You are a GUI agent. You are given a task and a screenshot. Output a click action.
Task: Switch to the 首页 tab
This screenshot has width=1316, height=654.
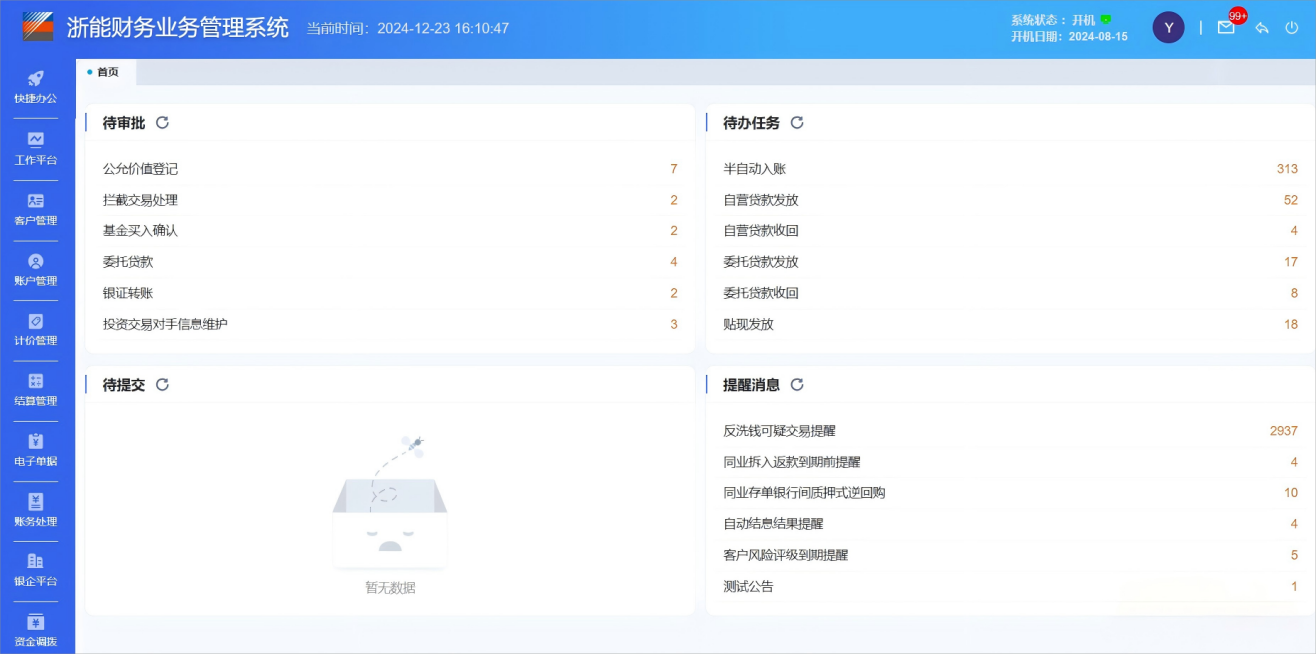pos(107,72)
